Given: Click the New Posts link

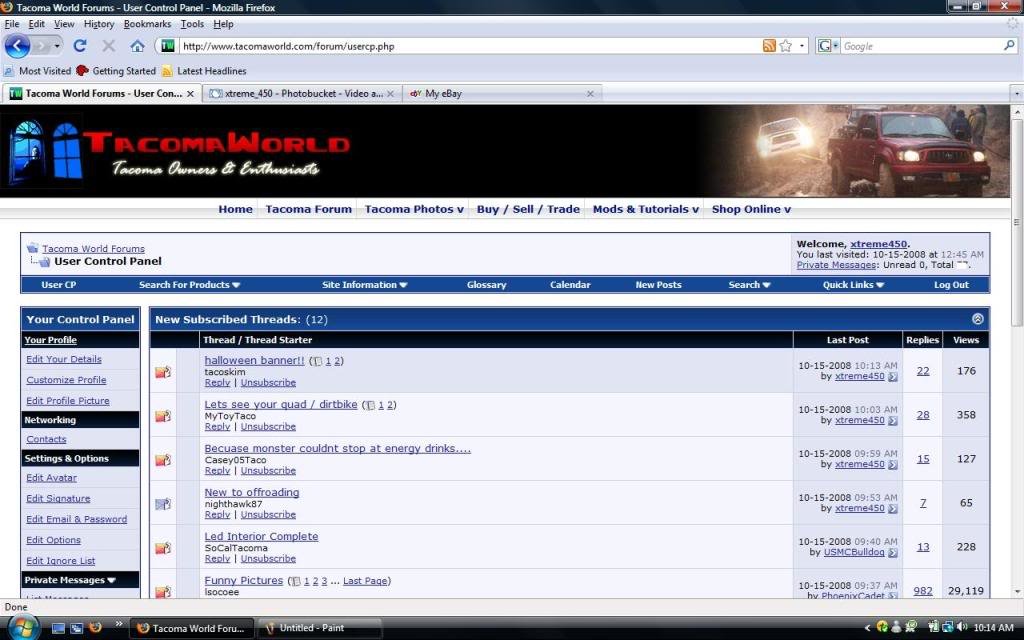Looking at the screenshot, I should coord(658,285).
